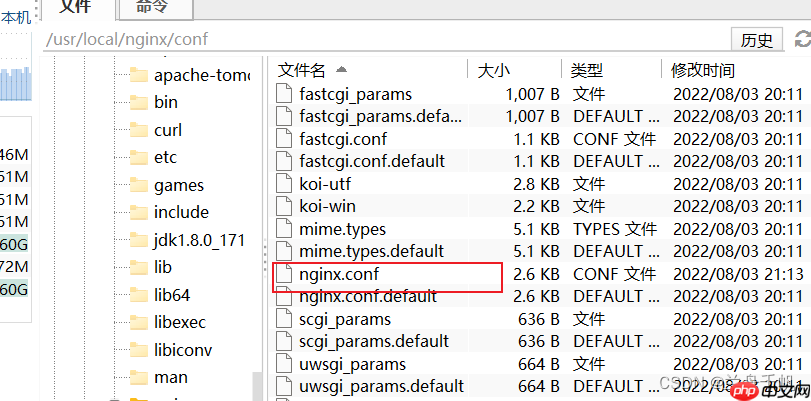This screenshot has width=811, height=401.
Task: Switch to the 命令 tab
Action: click(x=156, y=9)
